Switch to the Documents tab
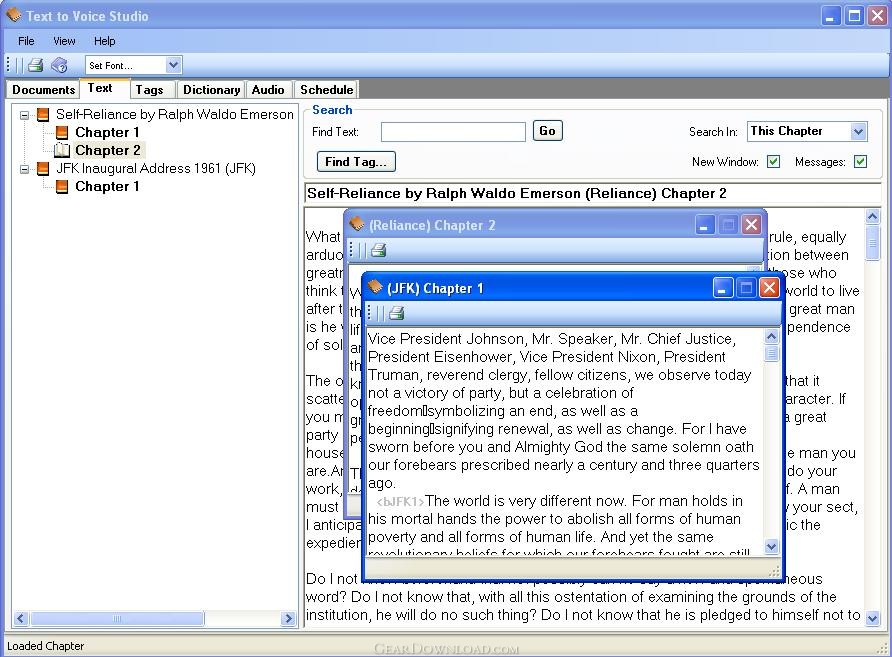This screenshot has height=657, width=892. 43,90
